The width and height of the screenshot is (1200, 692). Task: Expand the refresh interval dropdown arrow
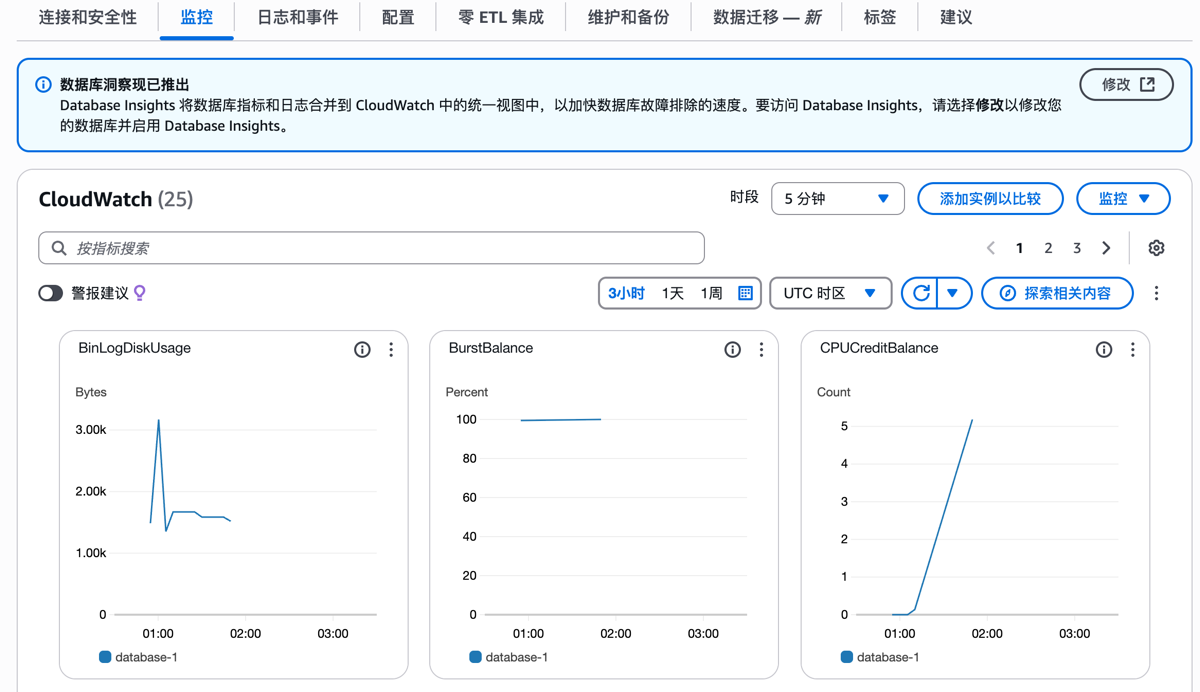coord(953,293)
